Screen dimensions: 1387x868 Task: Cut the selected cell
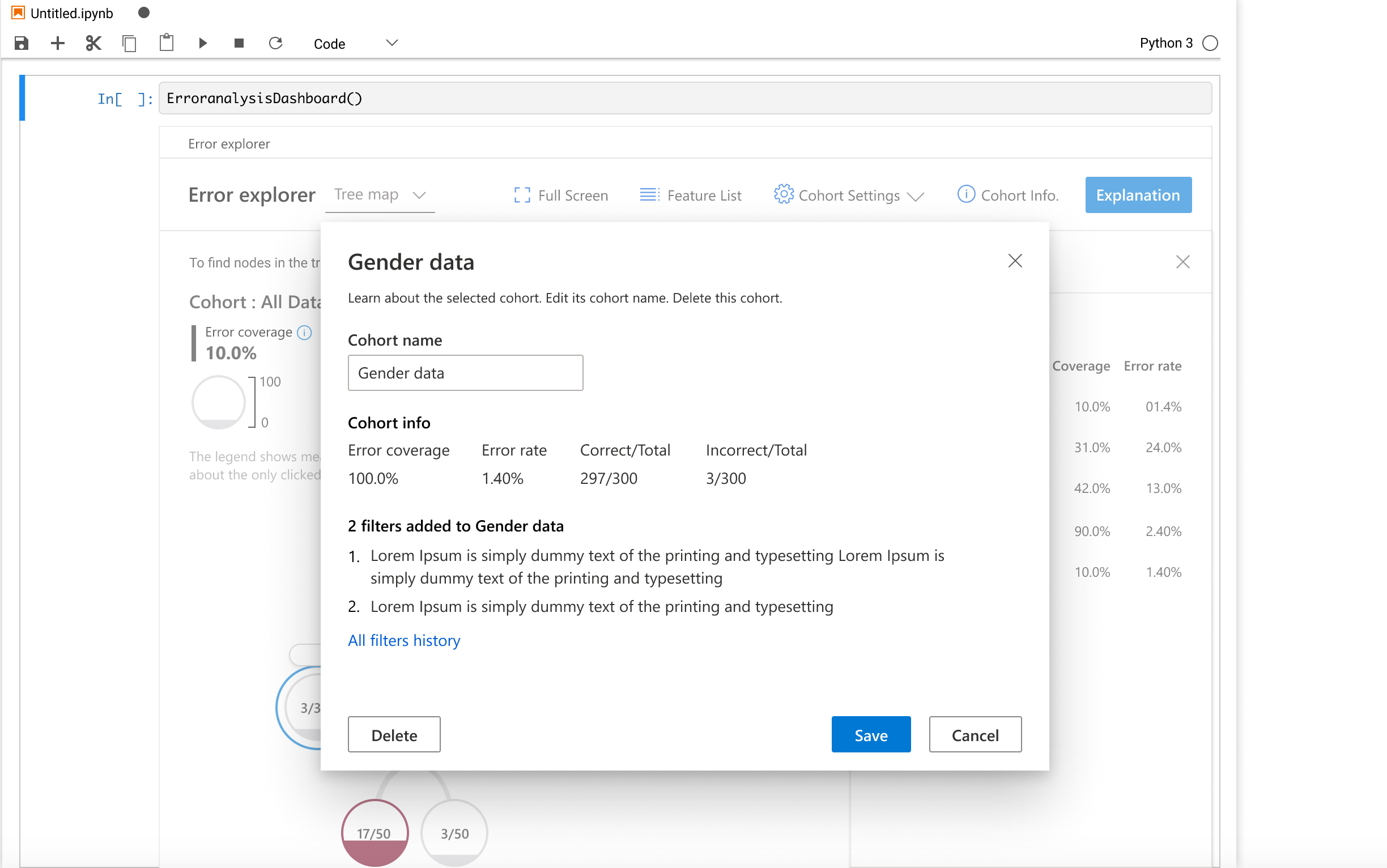click(x=93, y=43)
